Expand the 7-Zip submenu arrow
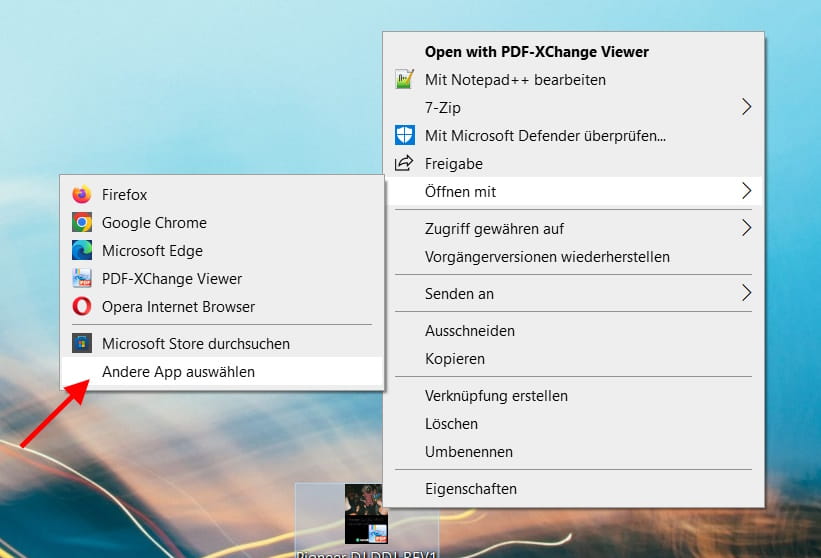 pos(747,107)
